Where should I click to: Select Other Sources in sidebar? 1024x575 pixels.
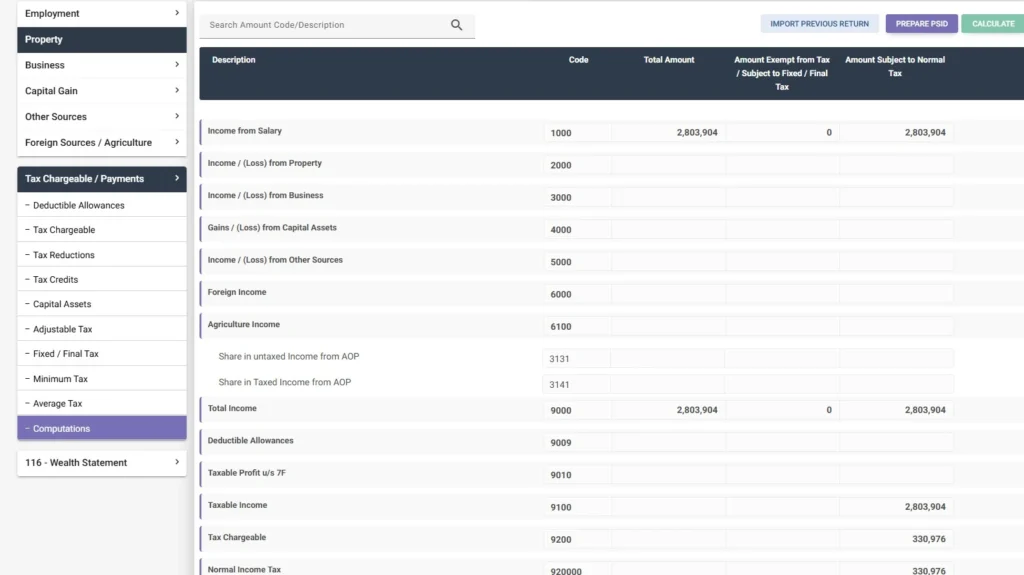(x=102, y=116)
